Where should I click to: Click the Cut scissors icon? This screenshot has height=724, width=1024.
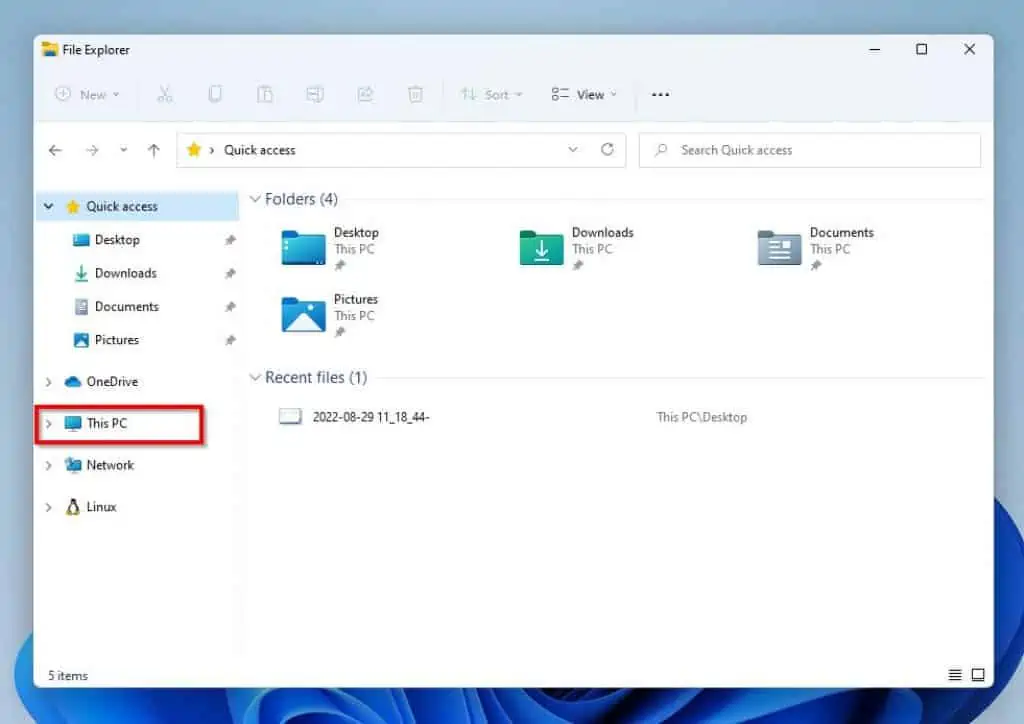pyautogui.click(x=165, y=95)
